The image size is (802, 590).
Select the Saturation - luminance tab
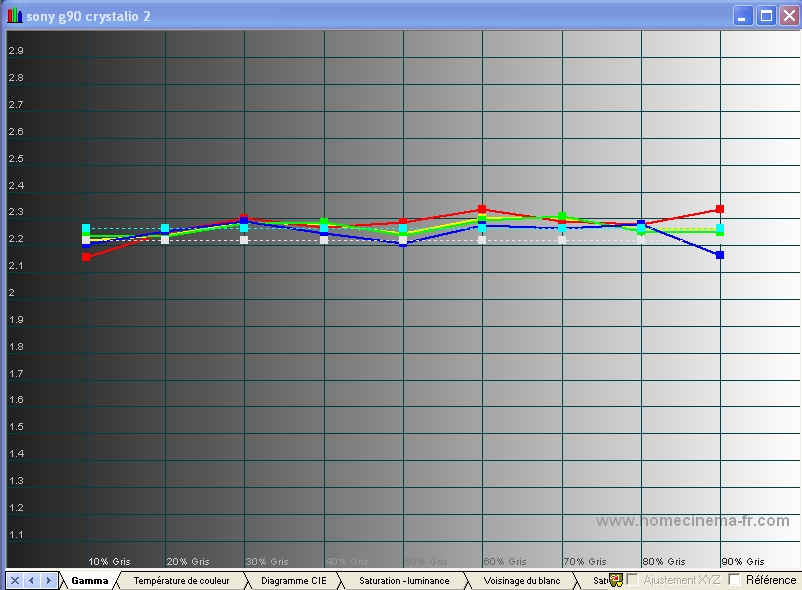point(404,581)
